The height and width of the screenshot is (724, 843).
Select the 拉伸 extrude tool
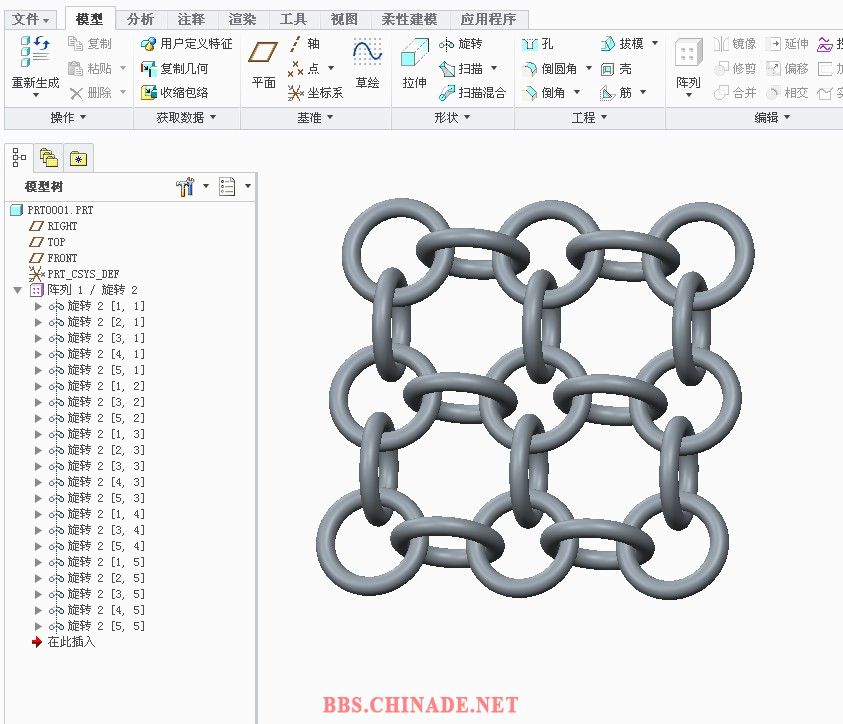415,64
